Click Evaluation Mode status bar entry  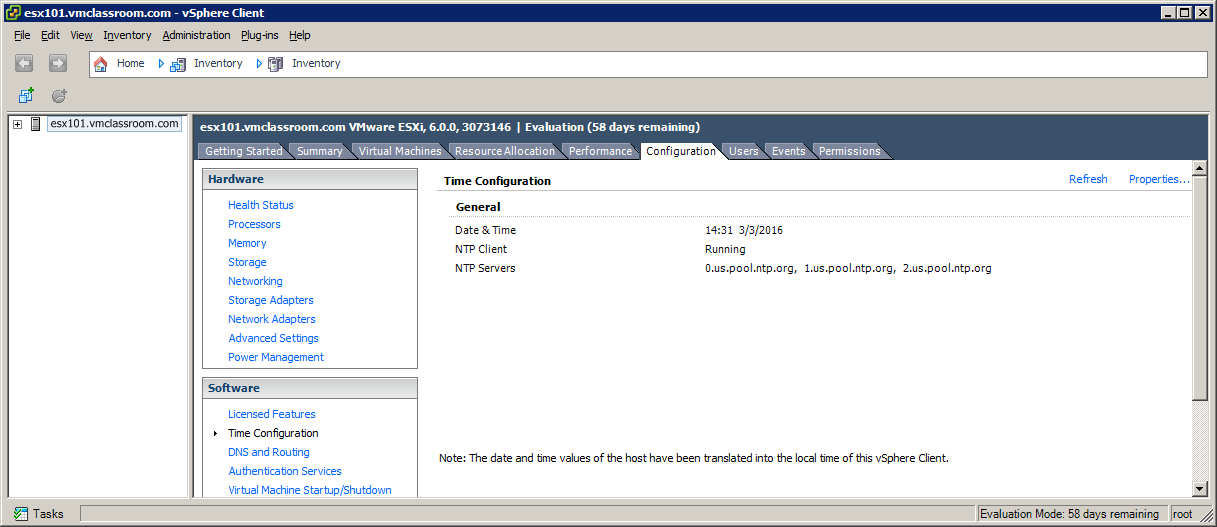(x=1070, y=514)
